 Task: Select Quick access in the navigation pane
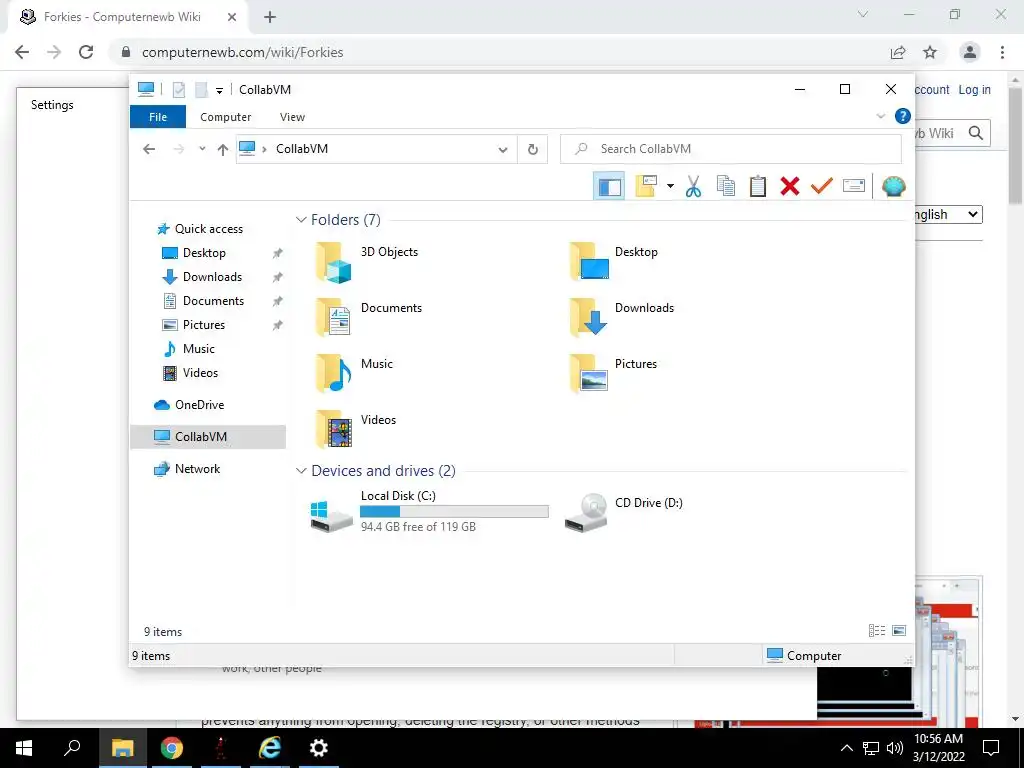point(208,229)
